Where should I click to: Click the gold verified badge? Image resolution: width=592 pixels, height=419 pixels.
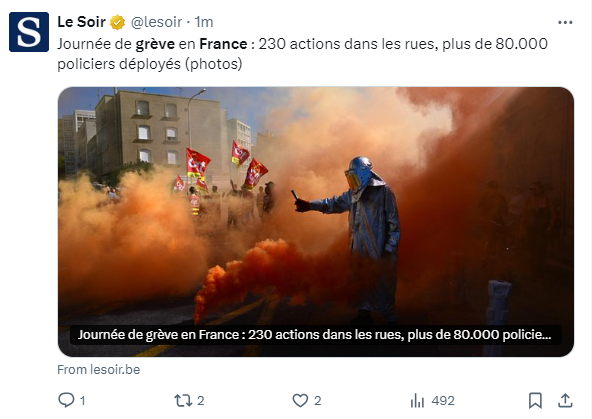pos(117,22)
